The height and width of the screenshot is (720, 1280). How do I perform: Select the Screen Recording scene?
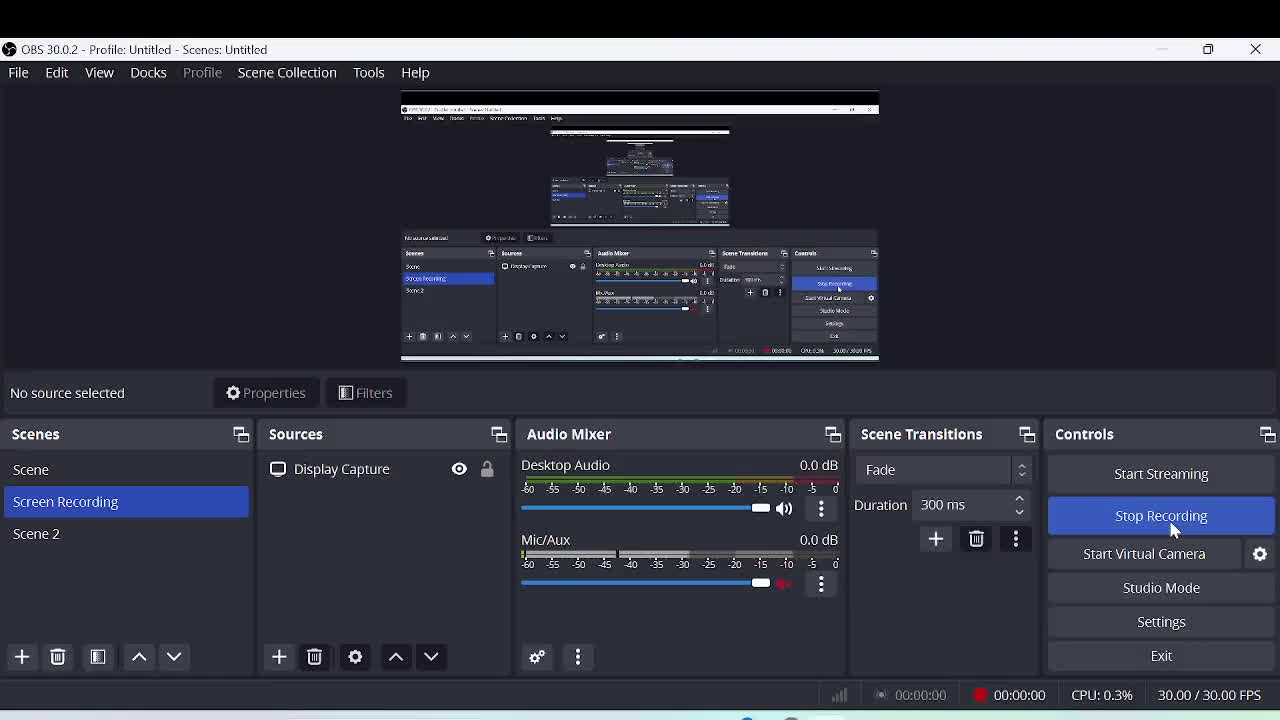coord(126,502)
